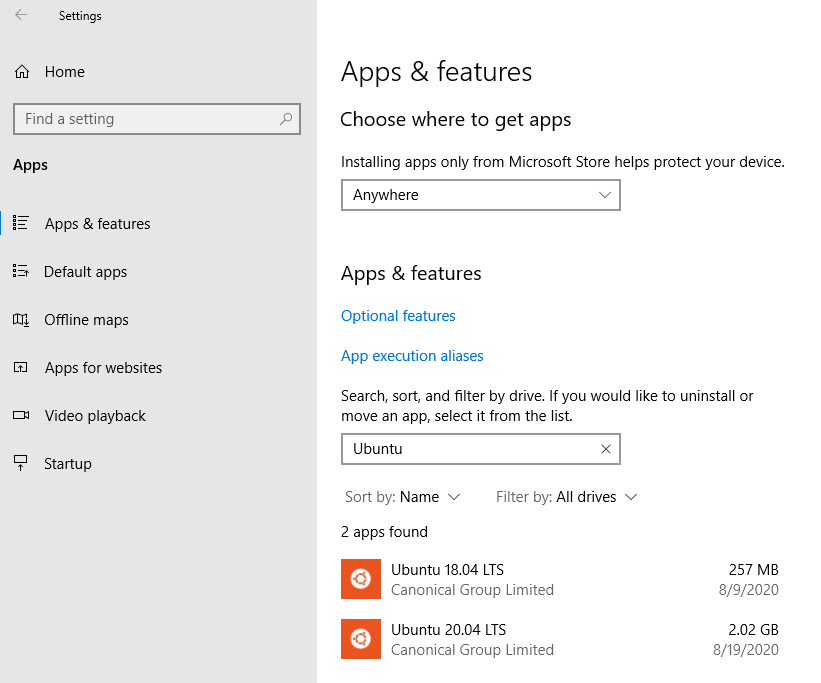The height and width of the screenshot is (683, 821).
Task: Open the Optional features link
Action: click(398, 316)
